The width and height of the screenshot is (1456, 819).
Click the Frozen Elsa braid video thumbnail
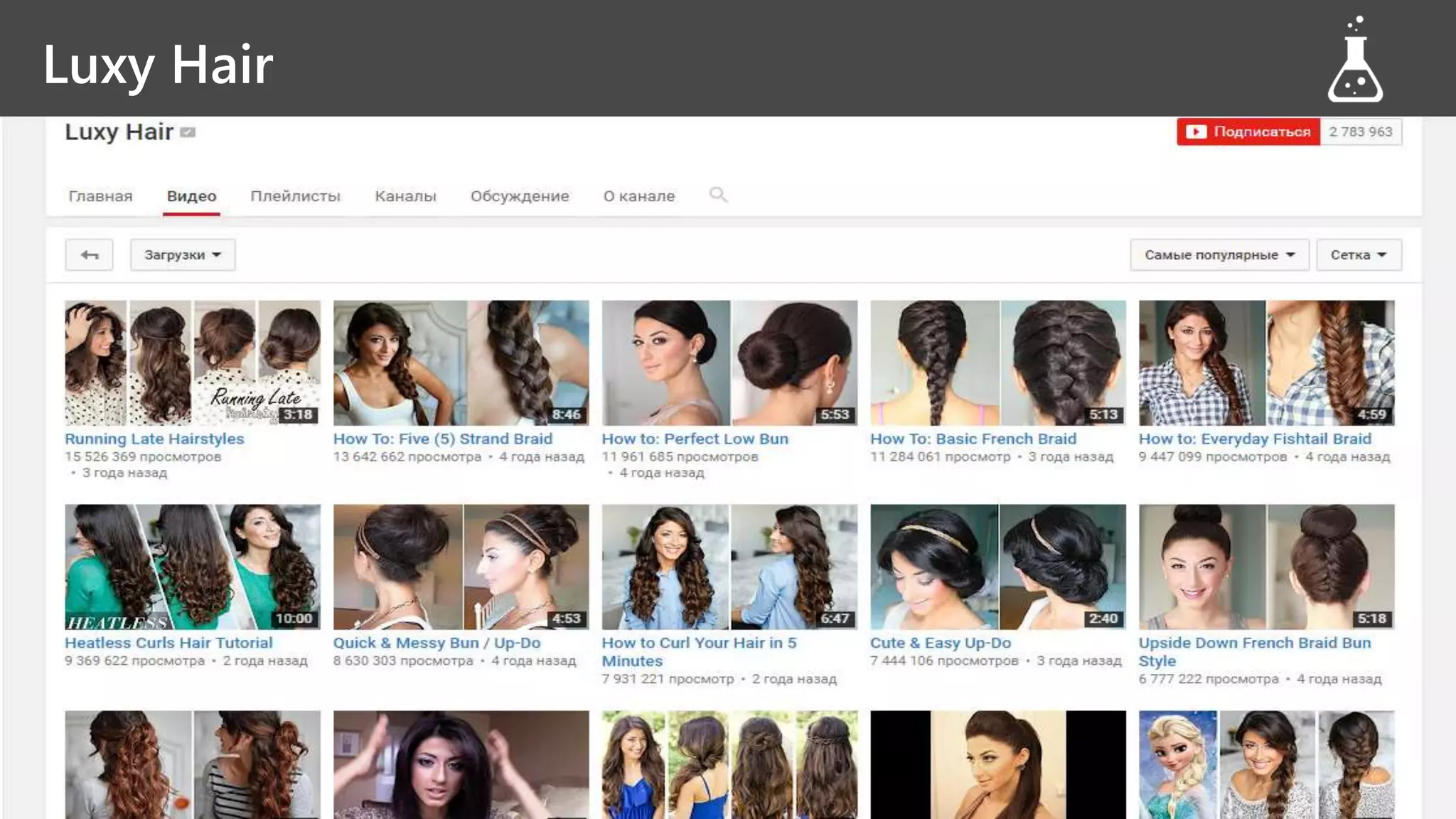click(x=1266, y=764)
